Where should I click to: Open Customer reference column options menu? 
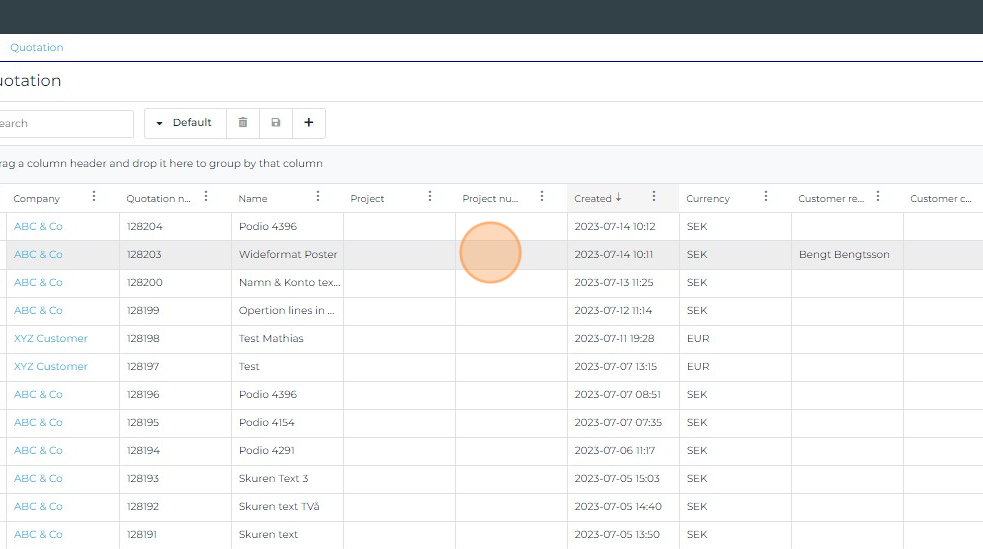tap(878, 197)
